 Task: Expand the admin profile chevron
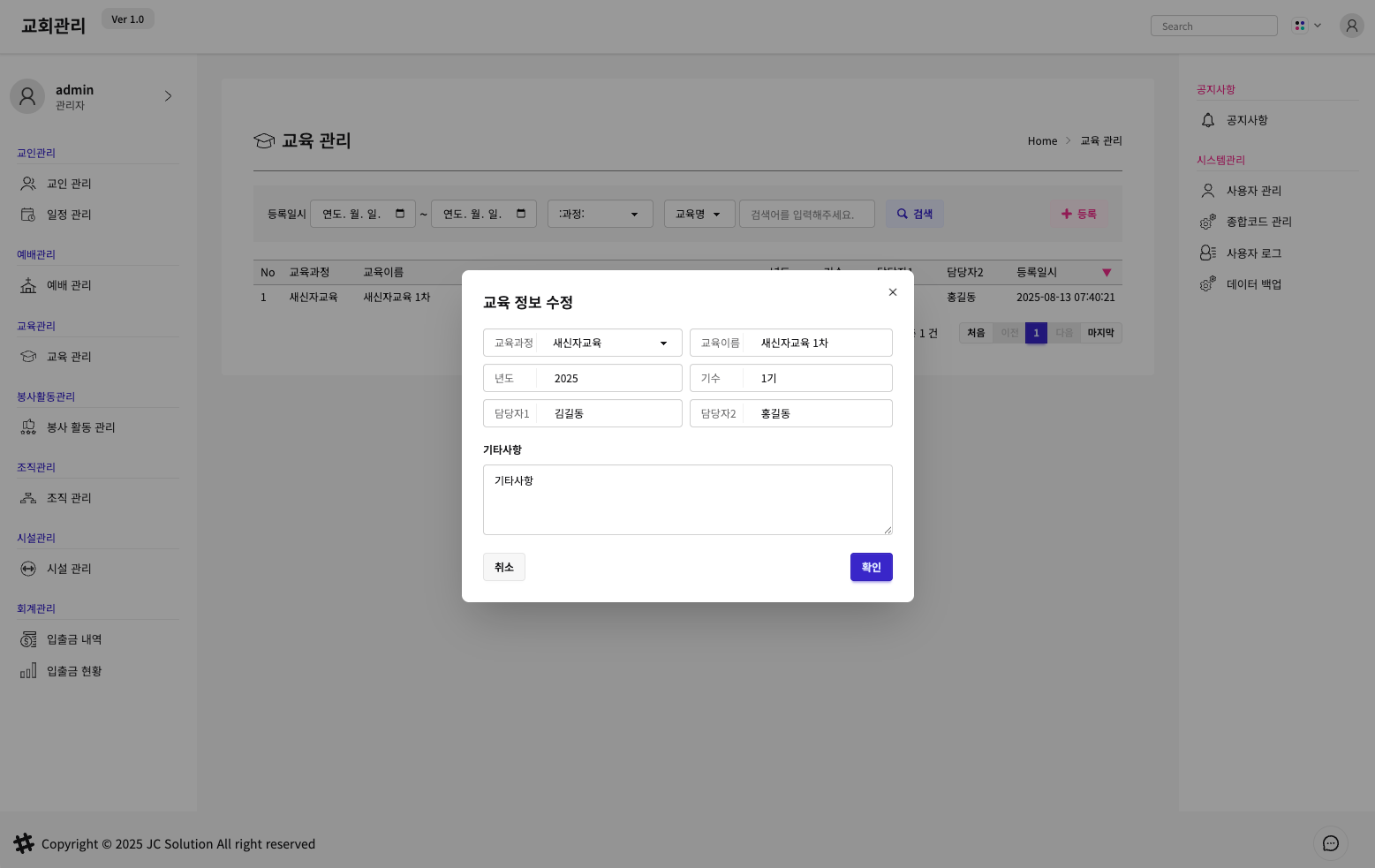[x=168, y=96]
